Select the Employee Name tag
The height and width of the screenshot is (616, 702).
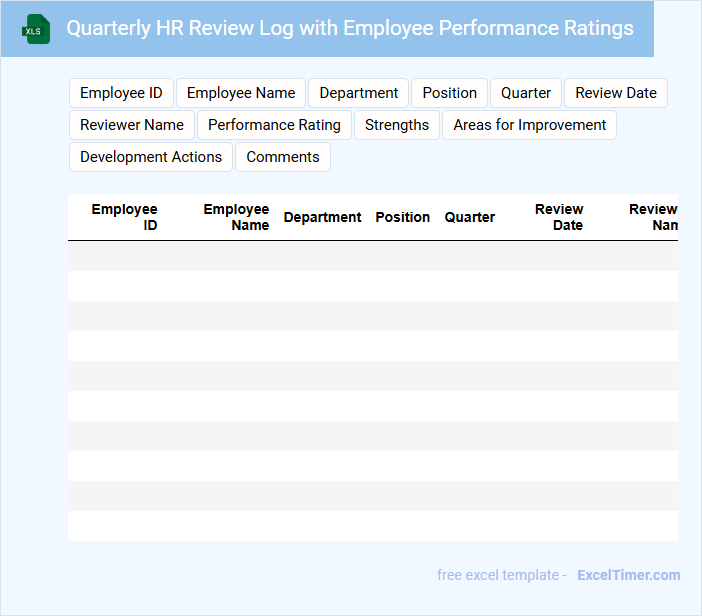tap(241, 93)
